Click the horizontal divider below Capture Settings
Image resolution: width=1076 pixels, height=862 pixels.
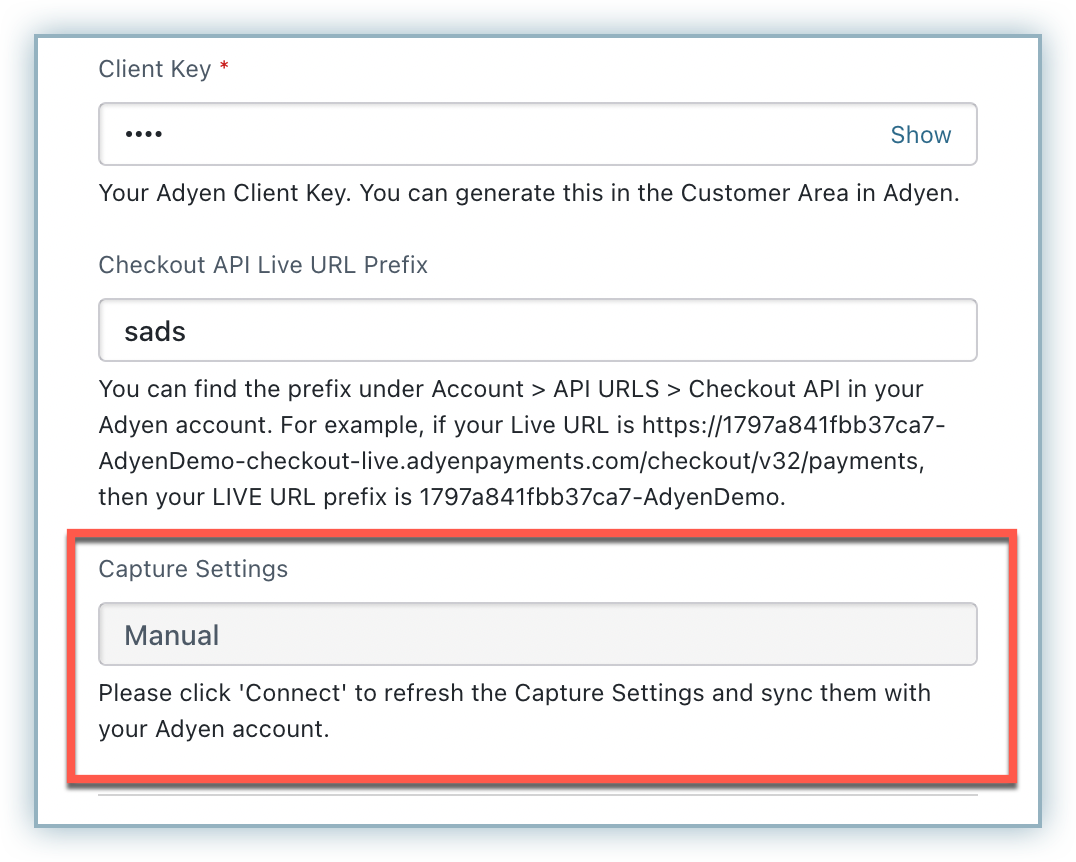pos(537,795)
